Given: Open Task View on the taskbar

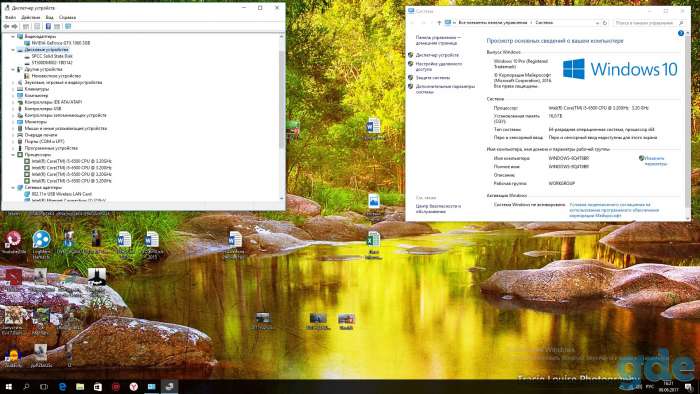Looking at the screenshot, I should coord(44,386).
